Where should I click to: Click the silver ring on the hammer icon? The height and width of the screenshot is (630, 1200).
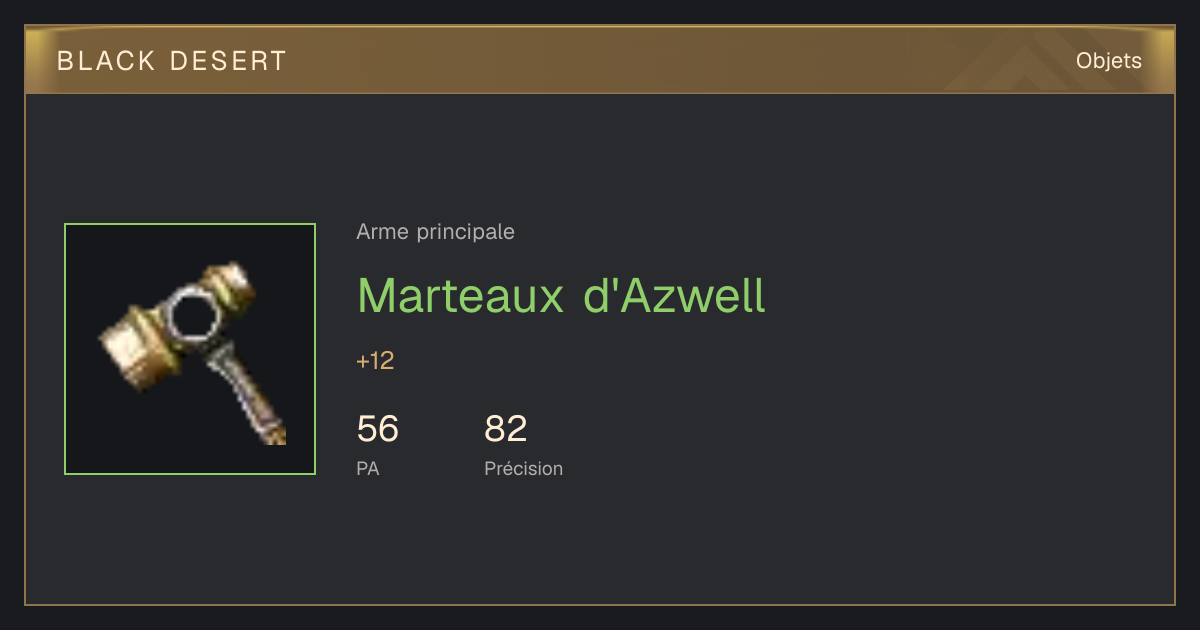point(187,315)
